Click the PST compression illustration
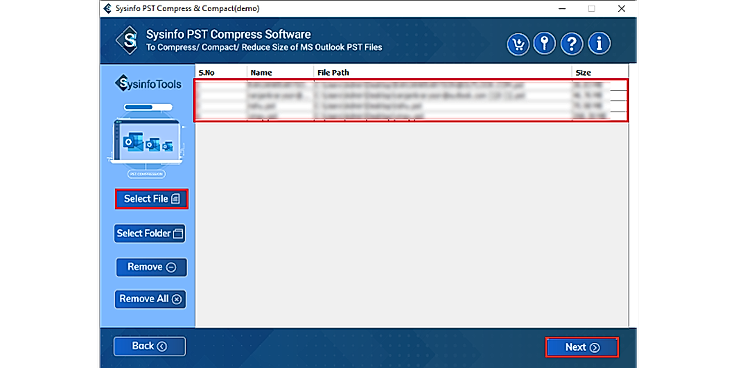 coord(146,140)
